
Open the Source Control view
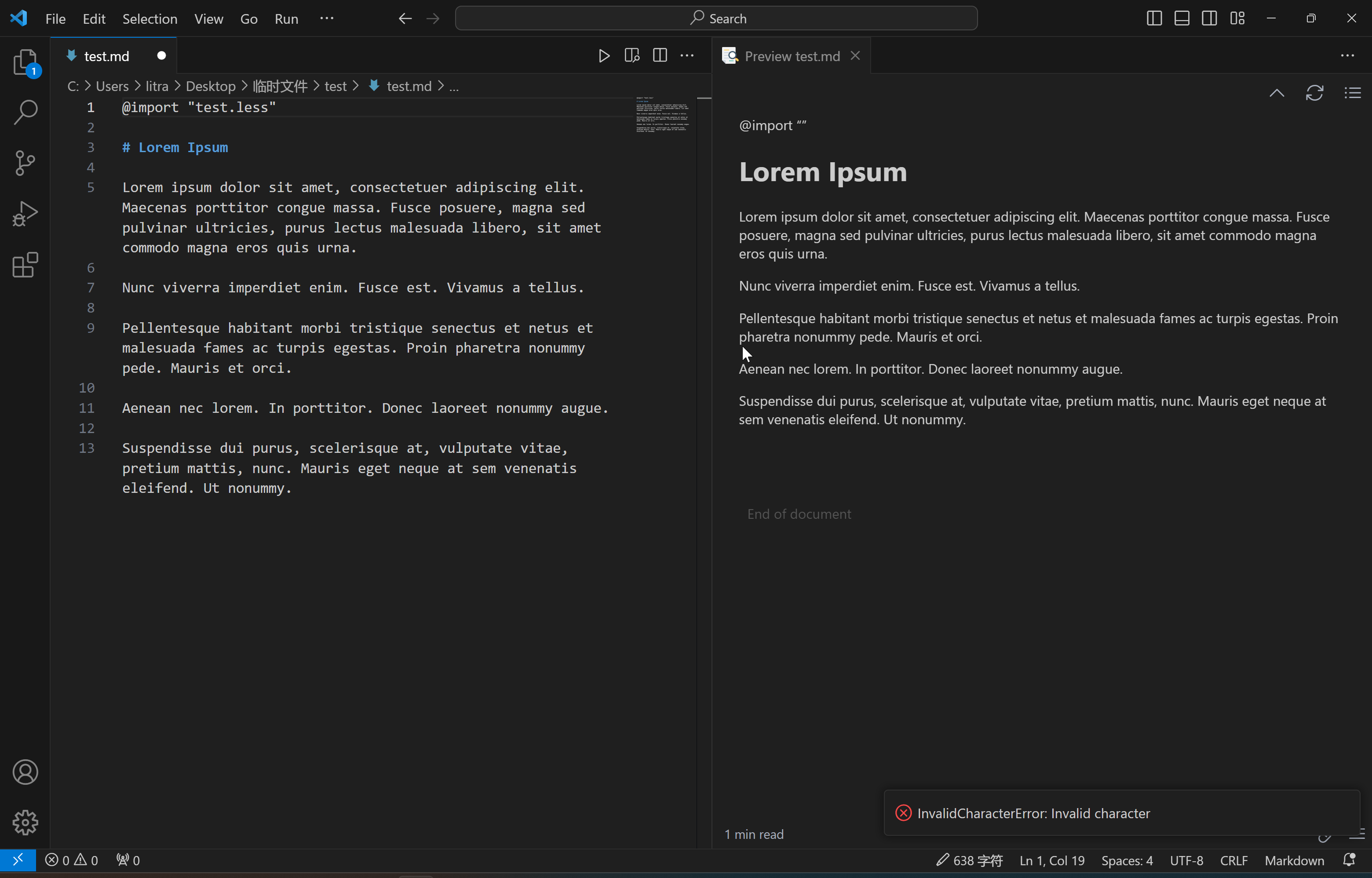(x=25, y=163)
